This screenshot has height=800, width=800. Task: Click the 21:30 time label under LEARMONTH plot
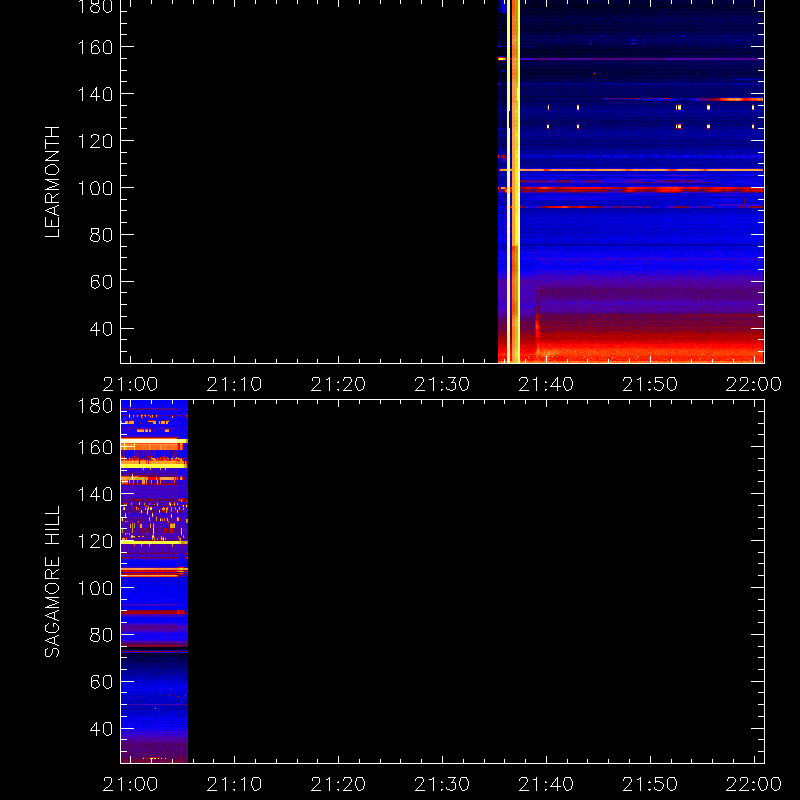click(x=442, y=384)
